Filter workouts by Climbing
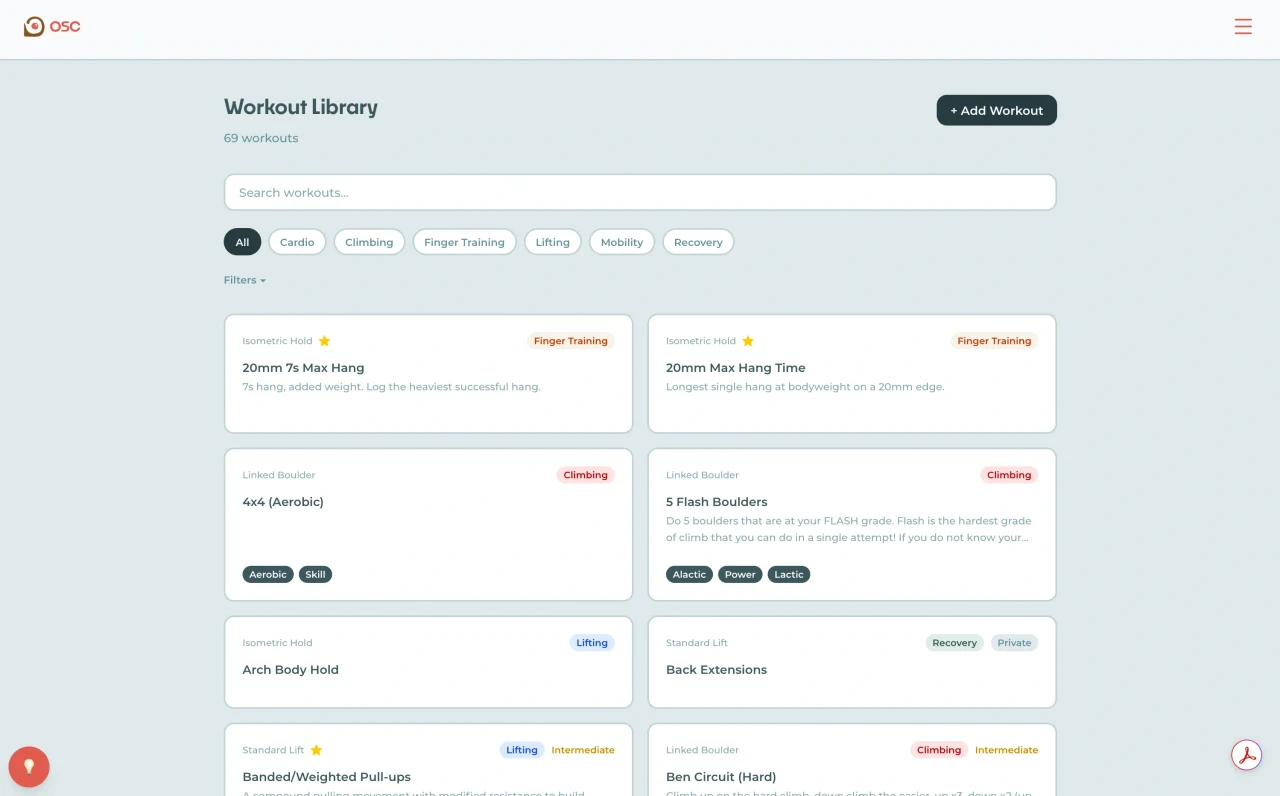This screenshot has width=1280, height=796. point(369,242)
